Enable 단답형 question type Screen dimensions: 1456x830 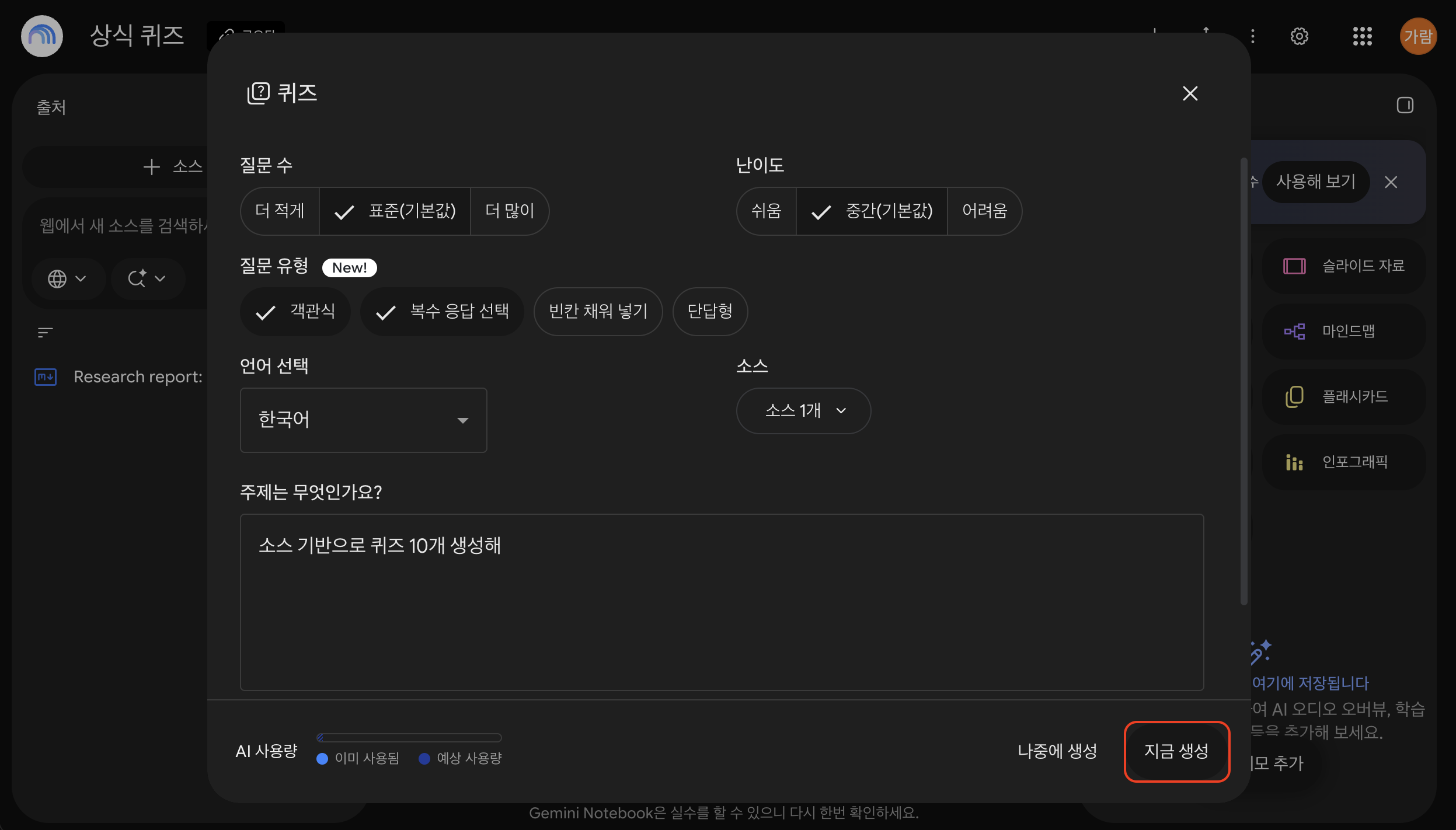click(x=710, y=312)
